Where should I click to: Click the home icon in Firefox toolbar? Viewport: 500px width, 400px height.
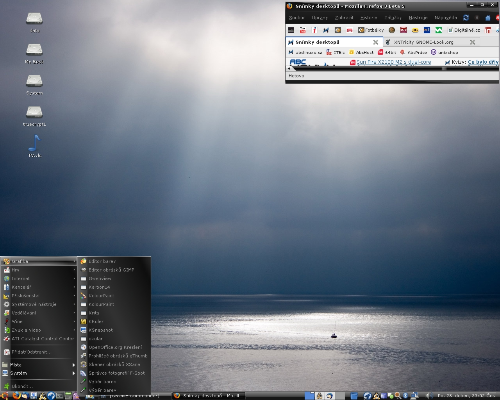[x=488, y=18]
